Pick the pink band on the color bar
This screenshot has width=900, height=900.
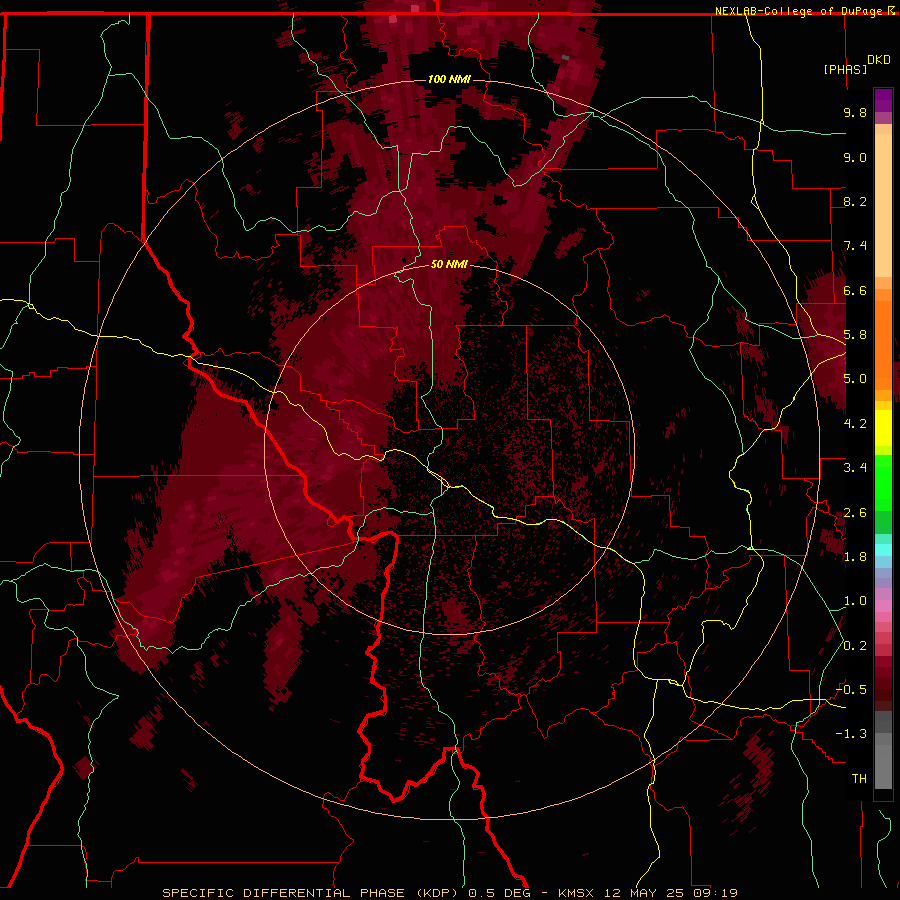pyautogui.click(x=883, y=606)
